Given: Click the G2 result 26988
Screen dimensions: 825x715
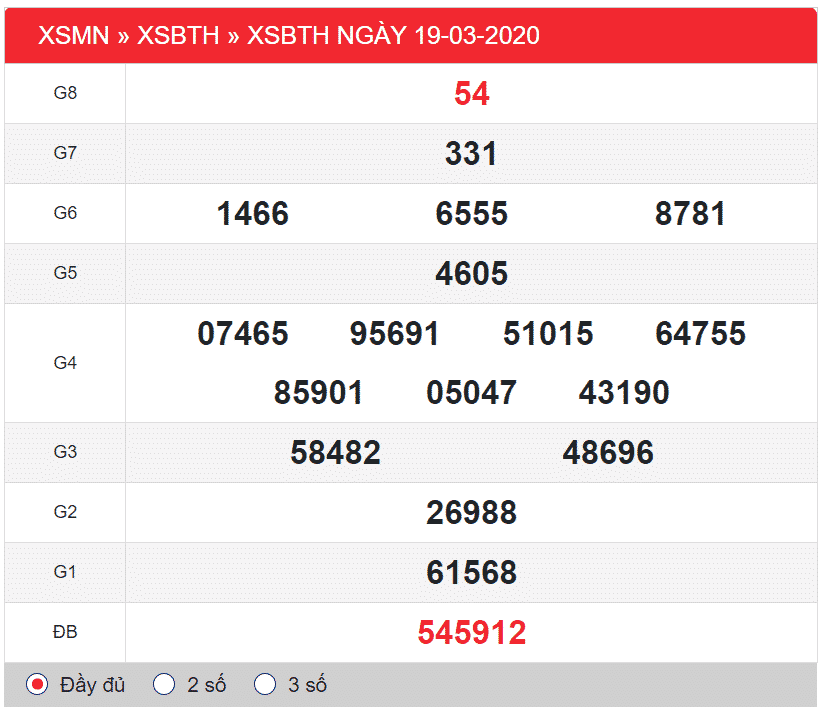Looking at the screenshot, I should 471,513.
